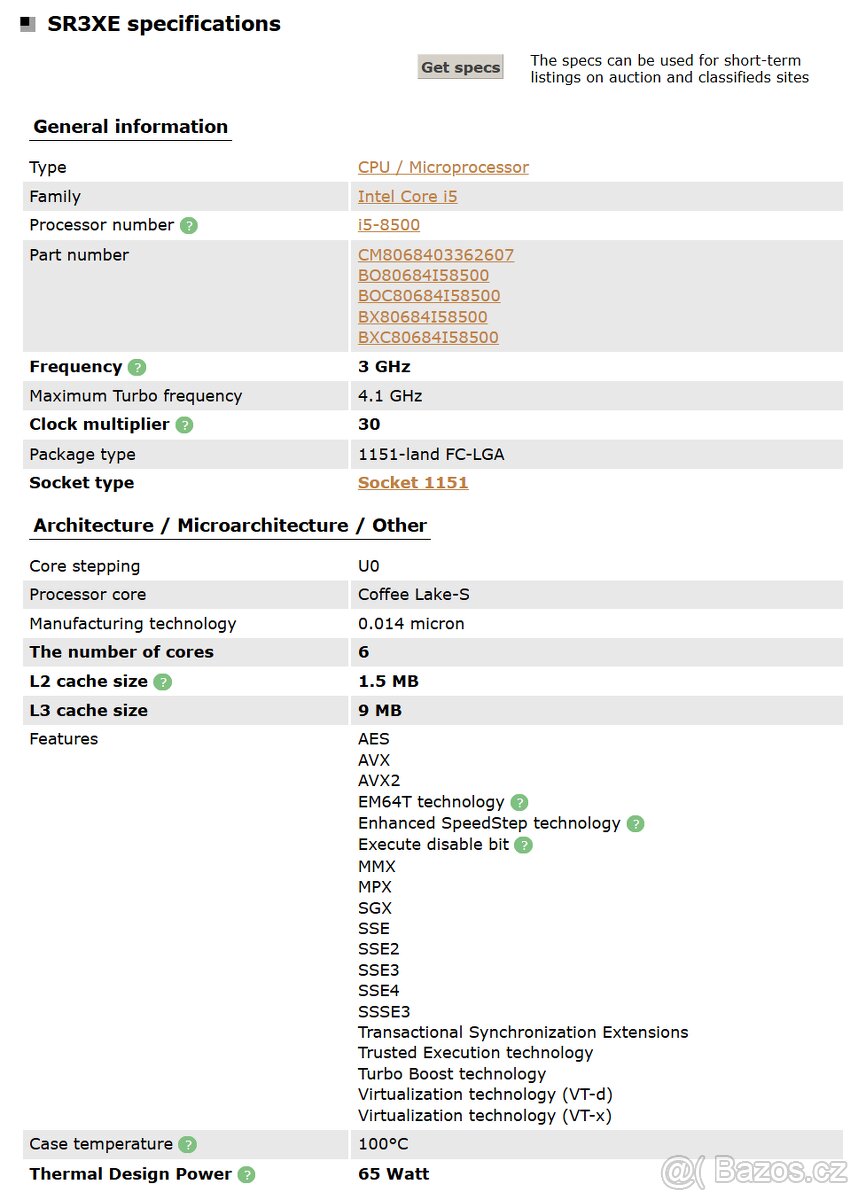Click part number CM8068403362607
The width and height of the screenshot is (858, 1200).
pos(435,255)
